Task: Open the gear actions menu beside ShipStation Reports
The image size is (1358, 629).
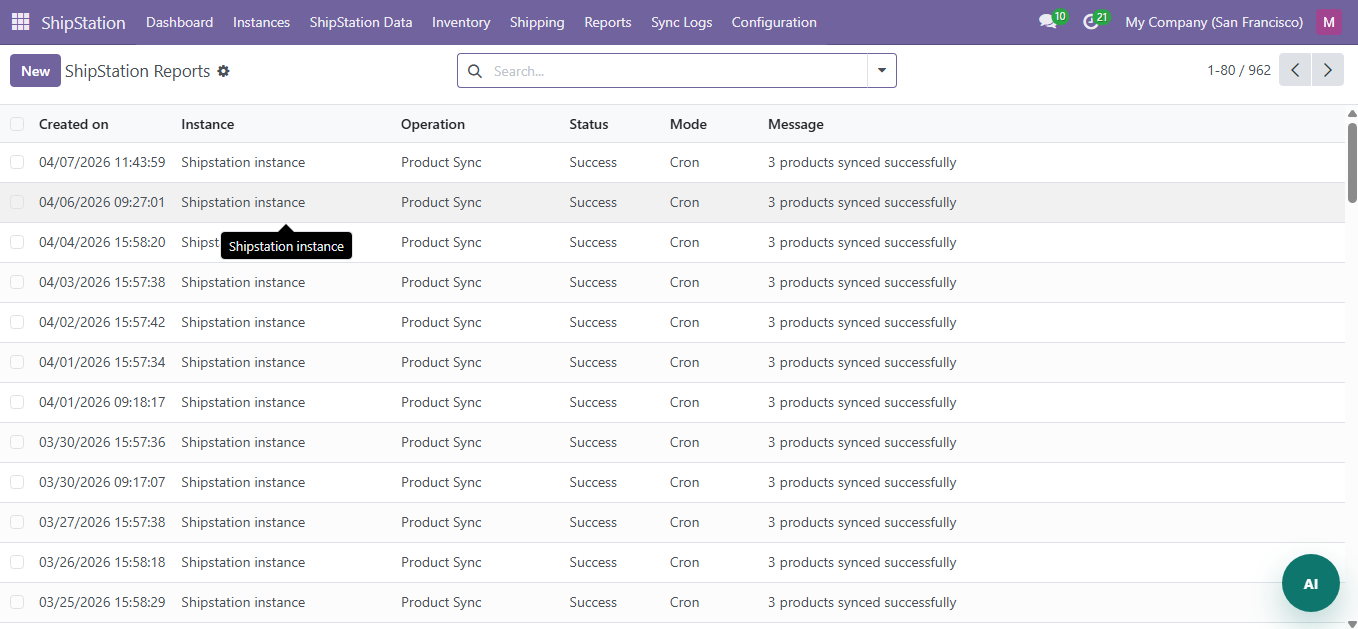Action: 224,71
